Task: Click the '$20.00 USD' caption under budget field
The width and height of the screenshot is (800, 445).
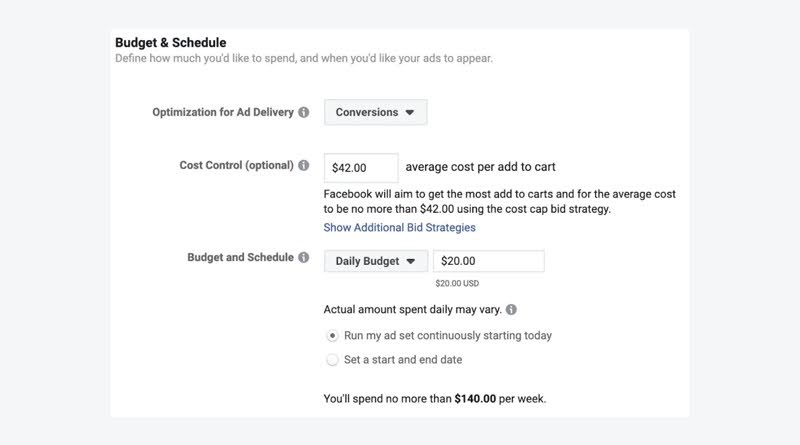Action: pos(457,283)
